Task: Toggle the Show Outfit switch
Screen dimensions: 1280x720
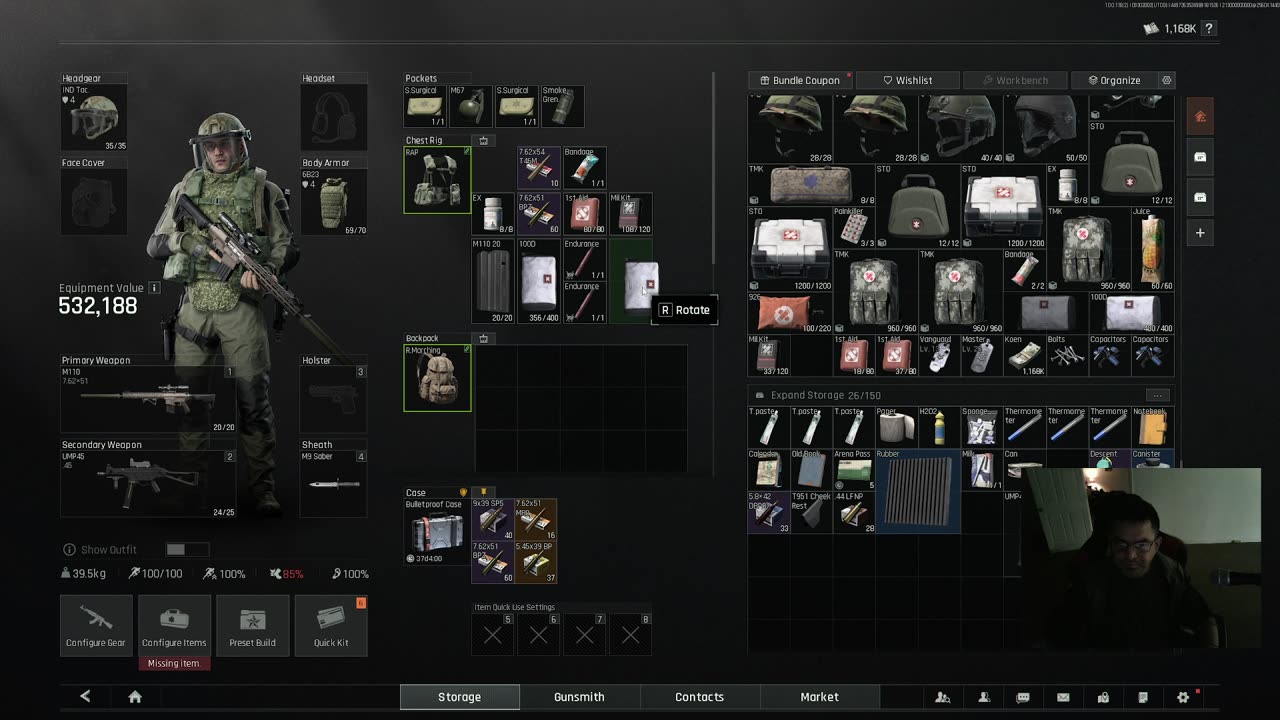Action: pos(188,550)
